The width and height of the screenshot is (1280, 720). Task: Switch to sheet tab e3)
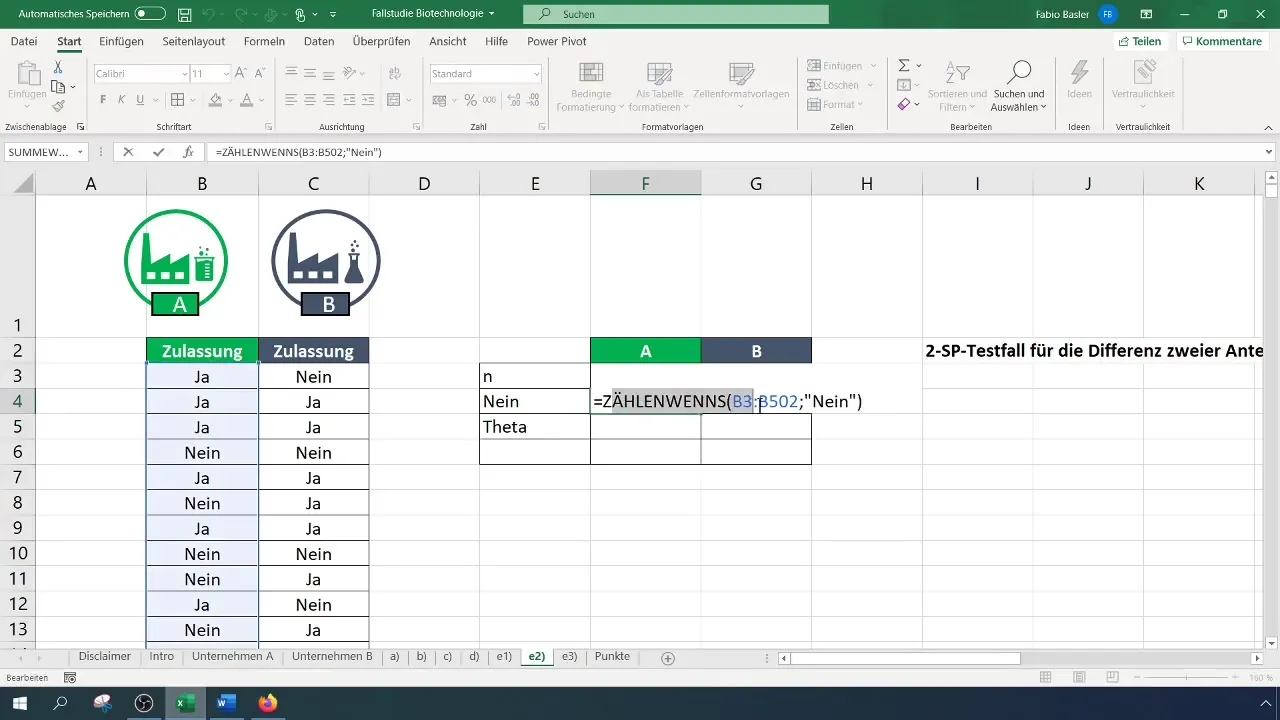[569, 657]
